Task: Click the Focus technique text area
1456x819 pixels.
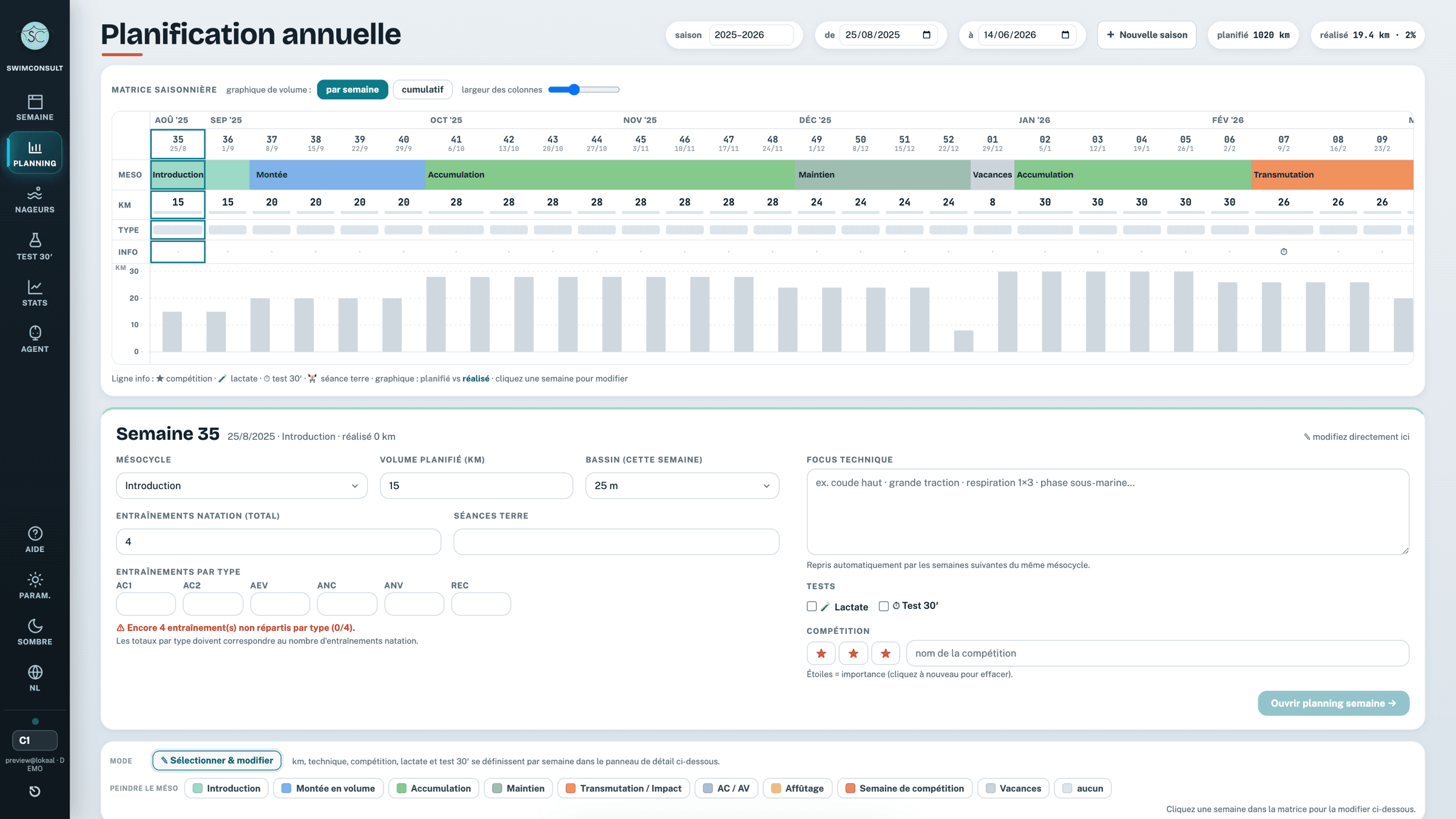Action: coord(1108,511)
